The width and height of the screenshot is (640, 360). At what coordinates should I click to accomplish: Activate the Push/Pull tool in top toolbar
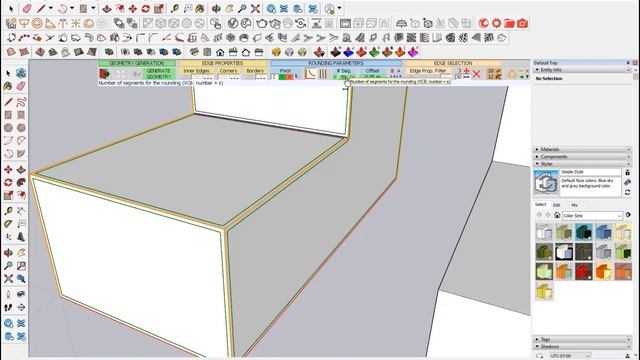pyautogui.click(x=107, y=8)
